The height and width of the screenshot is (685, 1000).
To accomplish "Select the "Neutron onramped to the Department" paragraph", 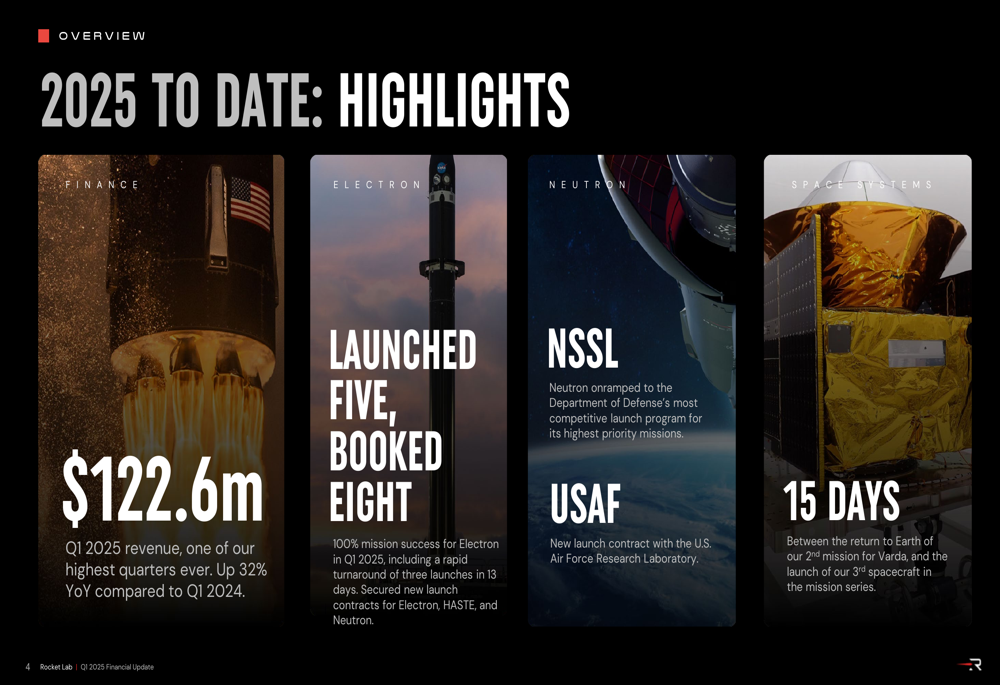I will [625, 411].
